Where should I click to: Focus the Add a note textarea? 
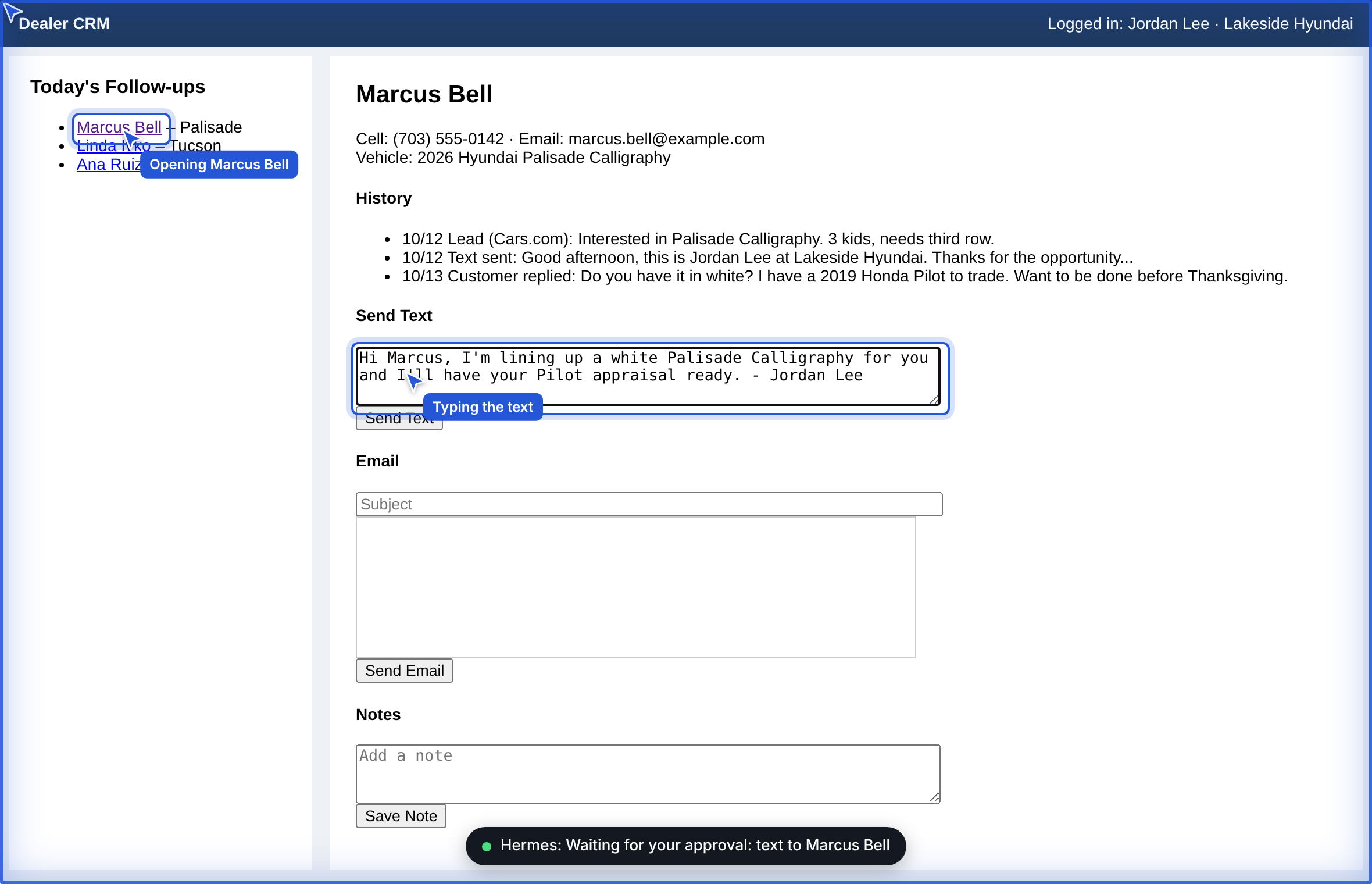pos(648,774)
